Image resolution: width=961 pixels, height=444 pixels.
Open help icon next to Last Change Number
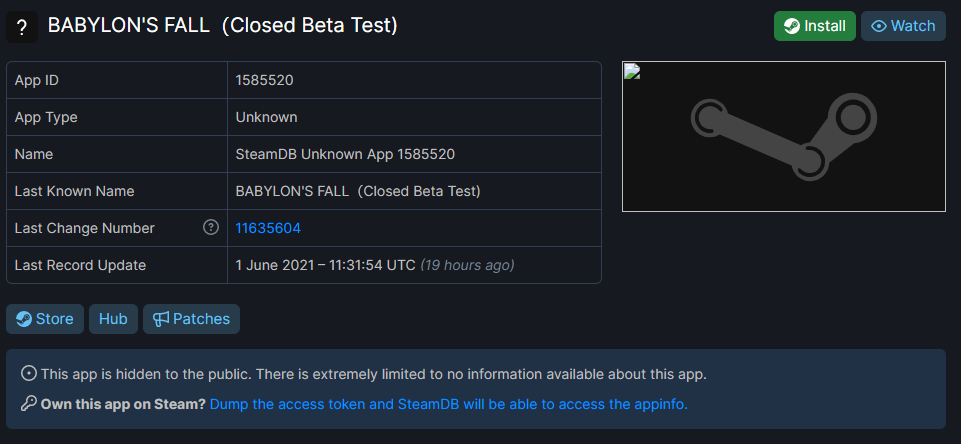pyautogui.click(x=210, y=228)
